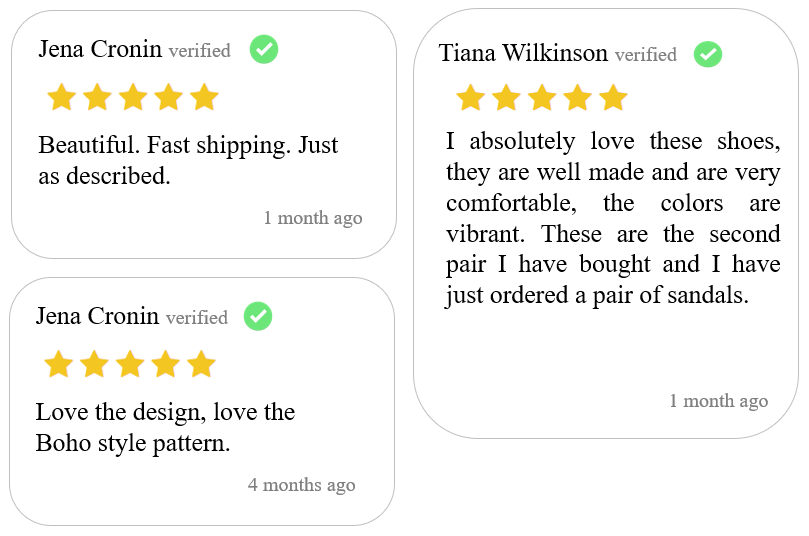Select the fifth star in Tiana Wilkinson's rating
The width and height of the screenshot is (809, 536).
click(x=613, y=98)
